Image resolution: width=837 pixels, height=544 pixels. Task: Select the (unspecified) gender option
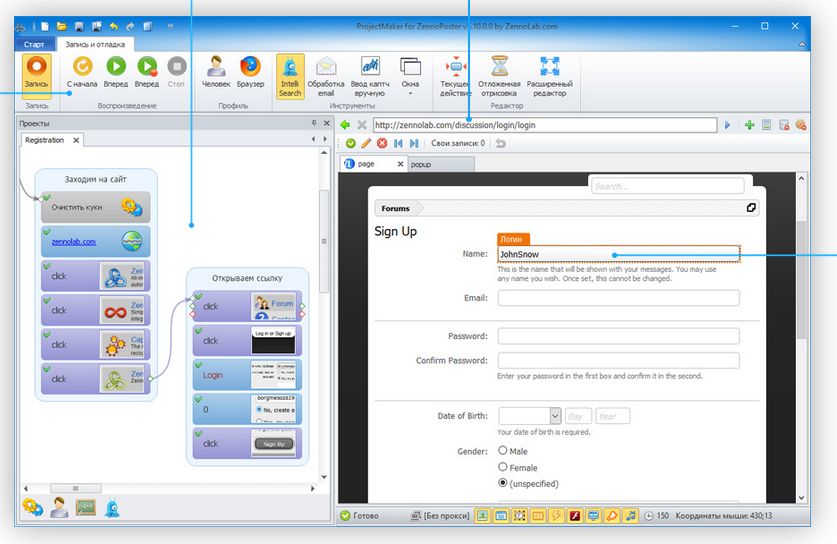coord(502,483)
